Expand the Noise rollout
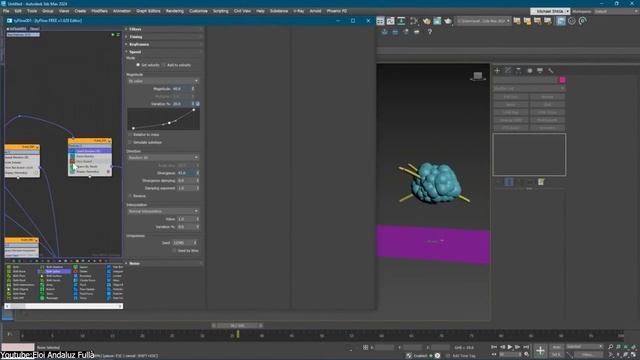Image resolution: width=640 pixels, height=360 pixels. coord(164,263)
